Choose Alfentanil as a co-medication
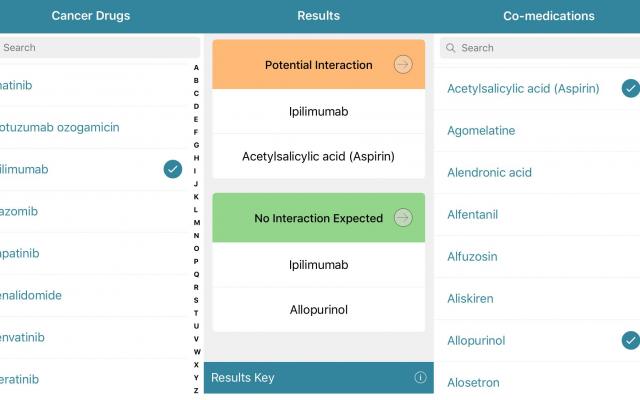640x400 pixels. [473, 215]
